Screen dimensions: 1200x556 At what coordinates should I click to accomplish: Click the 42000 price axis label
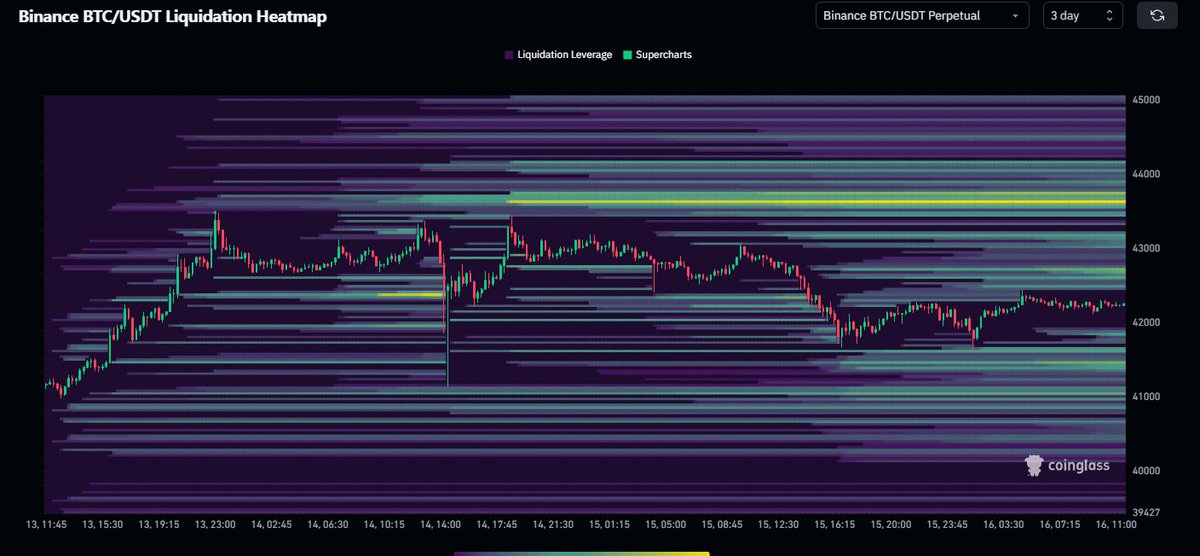click(x=1145, y=322)
